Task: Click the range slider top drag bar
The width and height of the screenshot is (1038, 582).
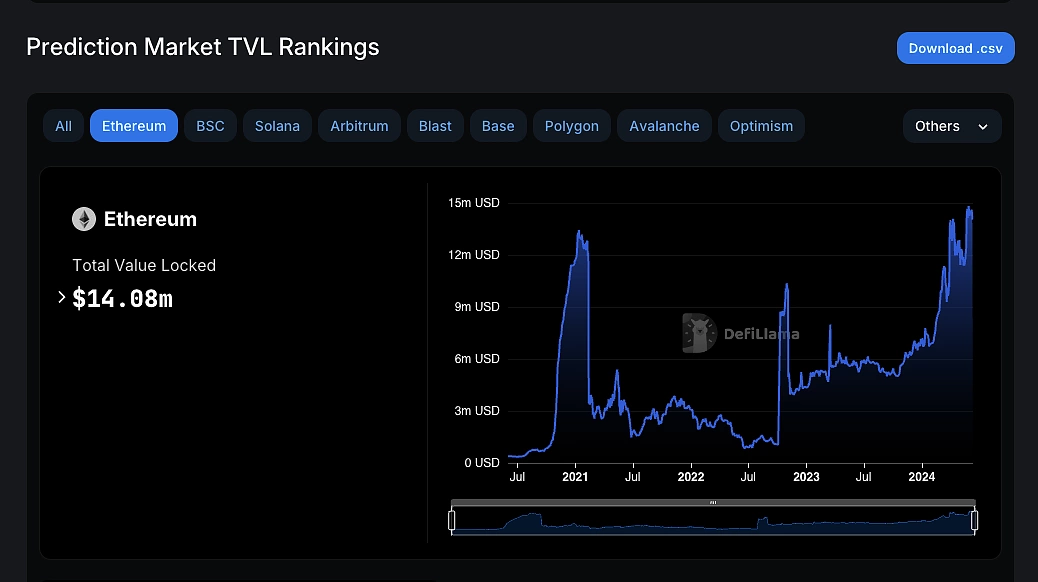Action: click(x=713, y=502)
